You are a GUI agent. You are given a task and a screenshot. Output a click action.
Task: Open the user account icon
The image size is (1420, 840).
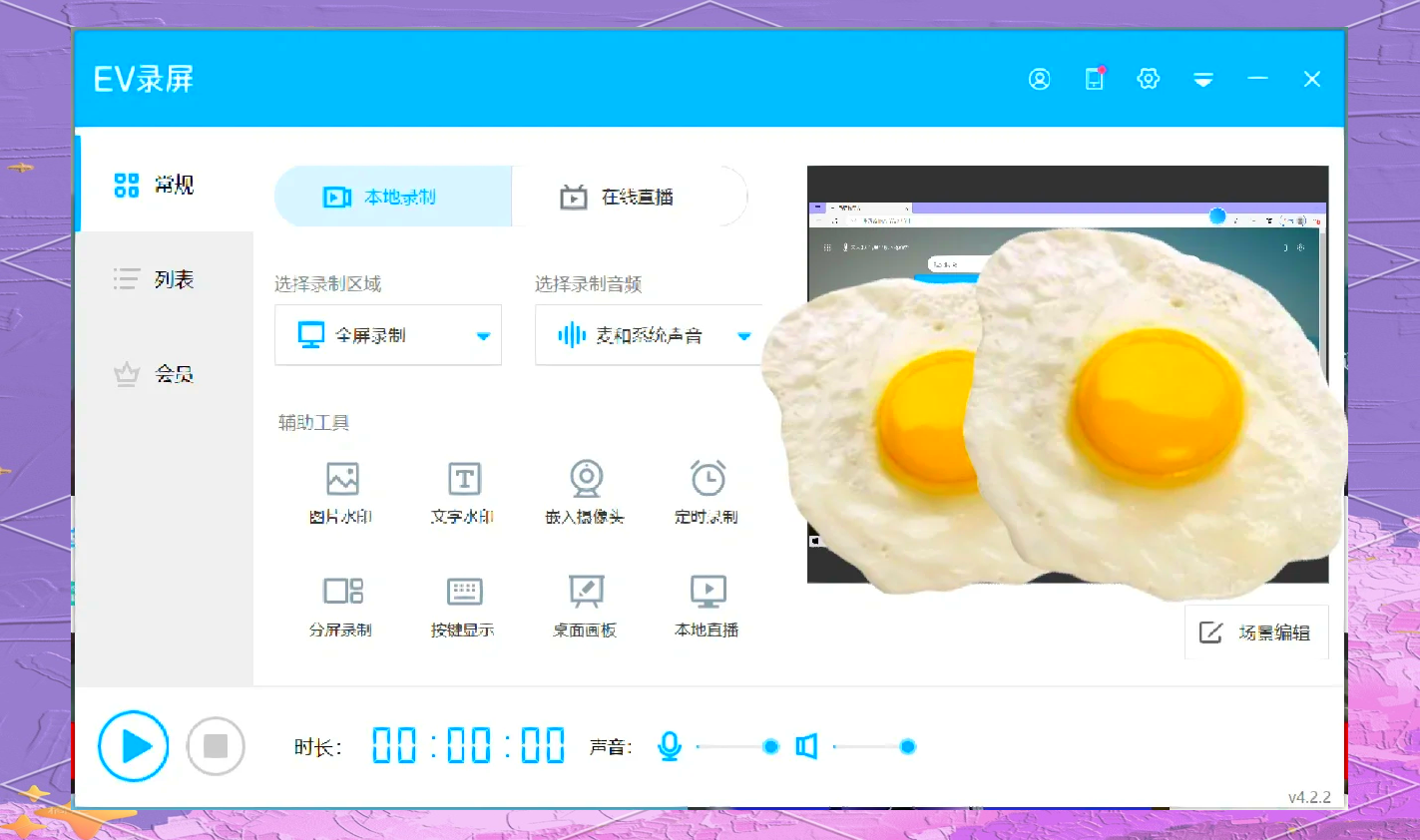[1039, 79]
